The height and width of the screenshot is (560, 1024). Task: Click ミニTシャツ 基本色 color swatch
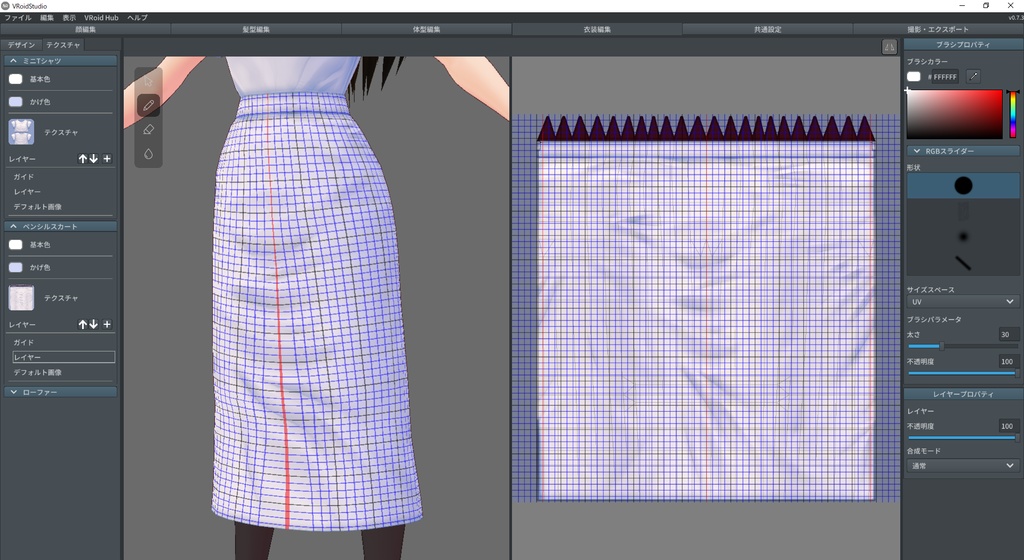(x=16, y=79)
